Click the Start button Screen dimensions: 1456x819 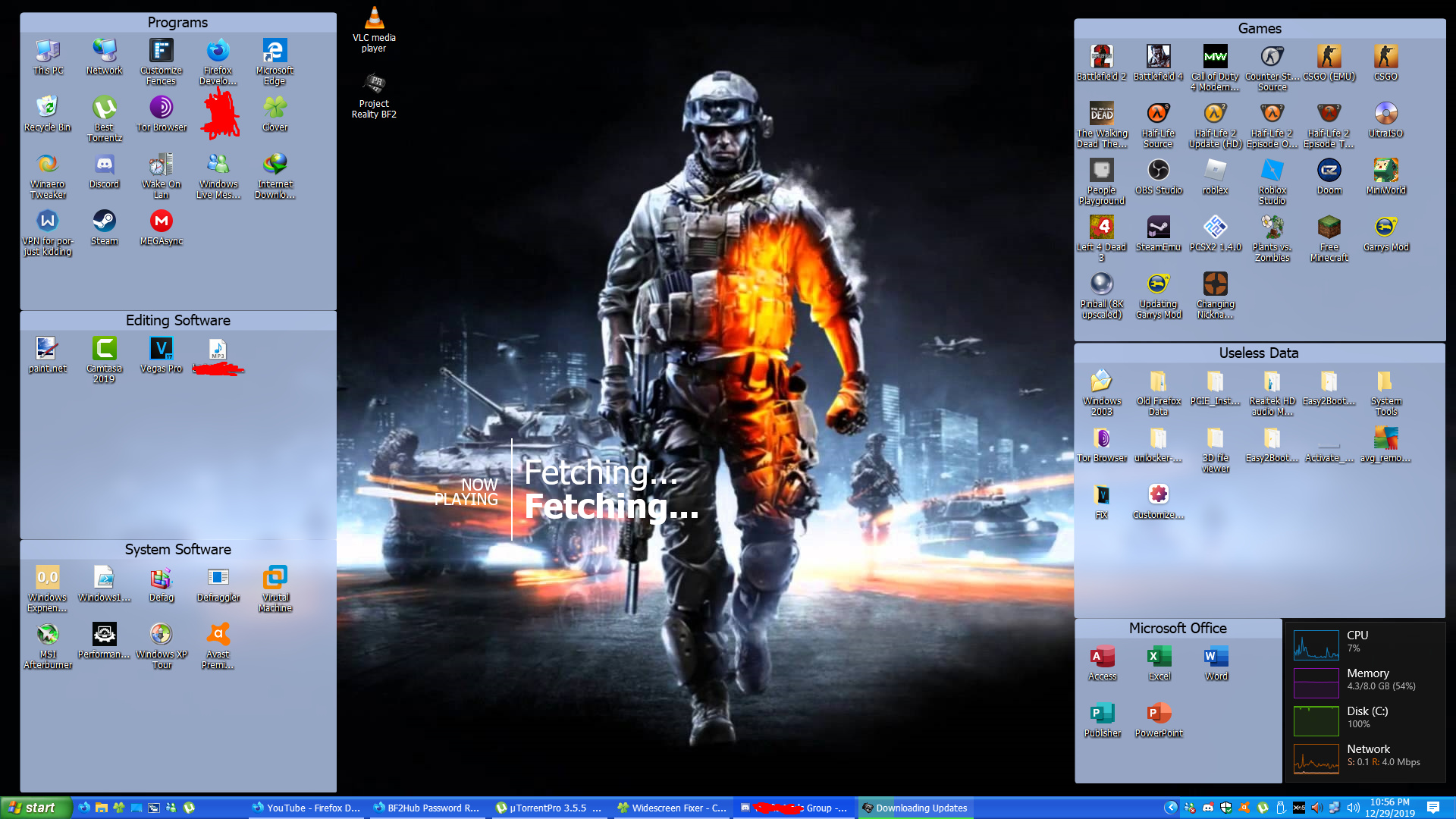36,808
